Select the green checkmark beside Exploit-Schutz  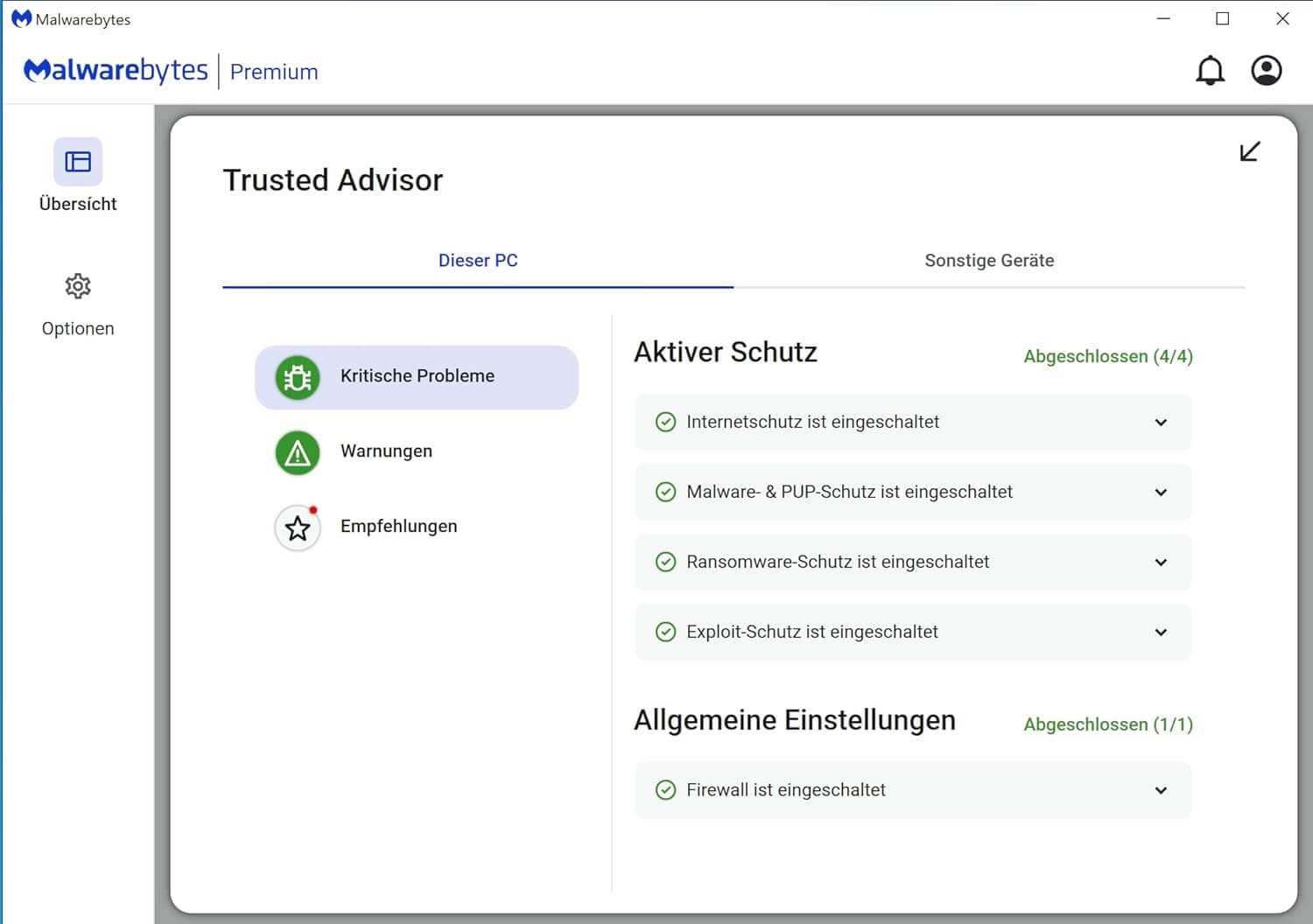pyautogui.click(x=665, y=632)
